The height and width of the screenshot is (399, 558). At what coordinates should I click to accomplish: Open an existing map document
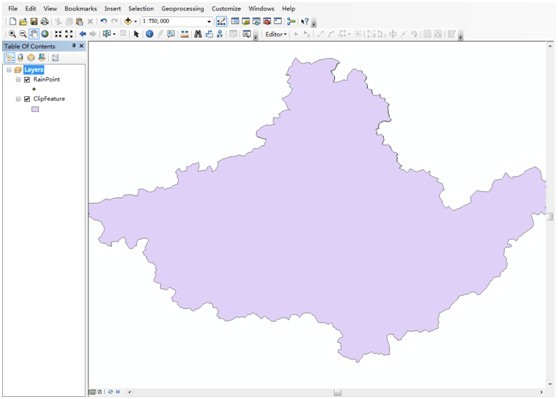23,21
